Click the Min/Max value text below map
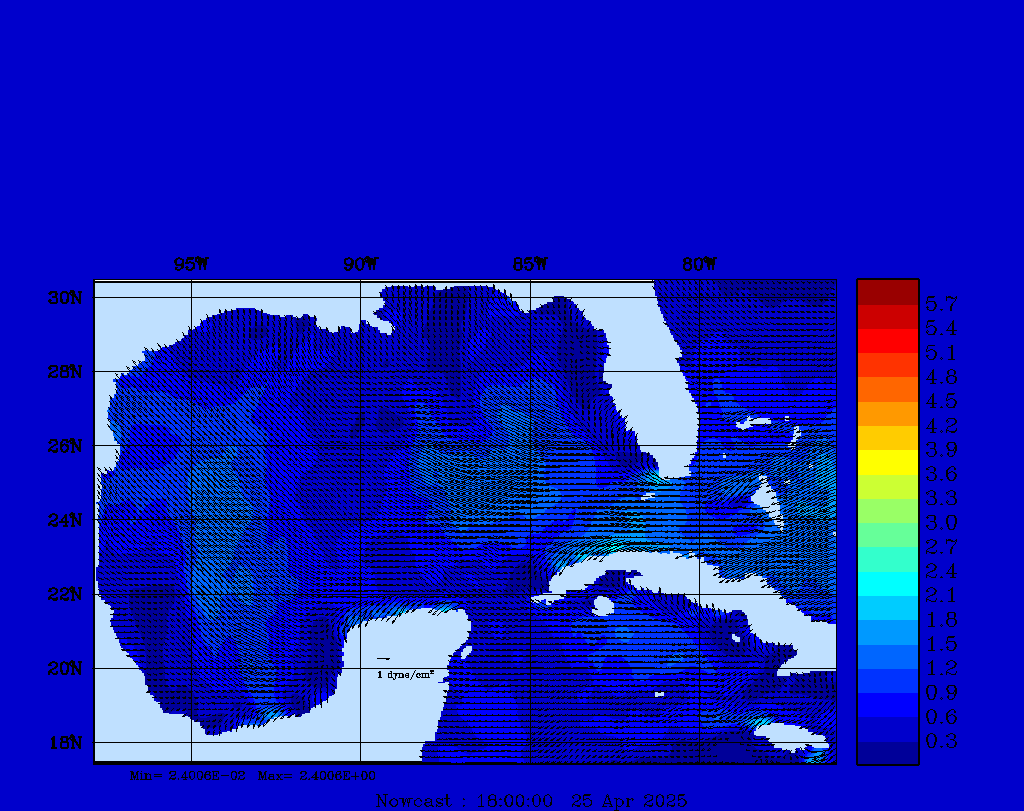Screen dimensions: 1024x811 click(253, 775)
